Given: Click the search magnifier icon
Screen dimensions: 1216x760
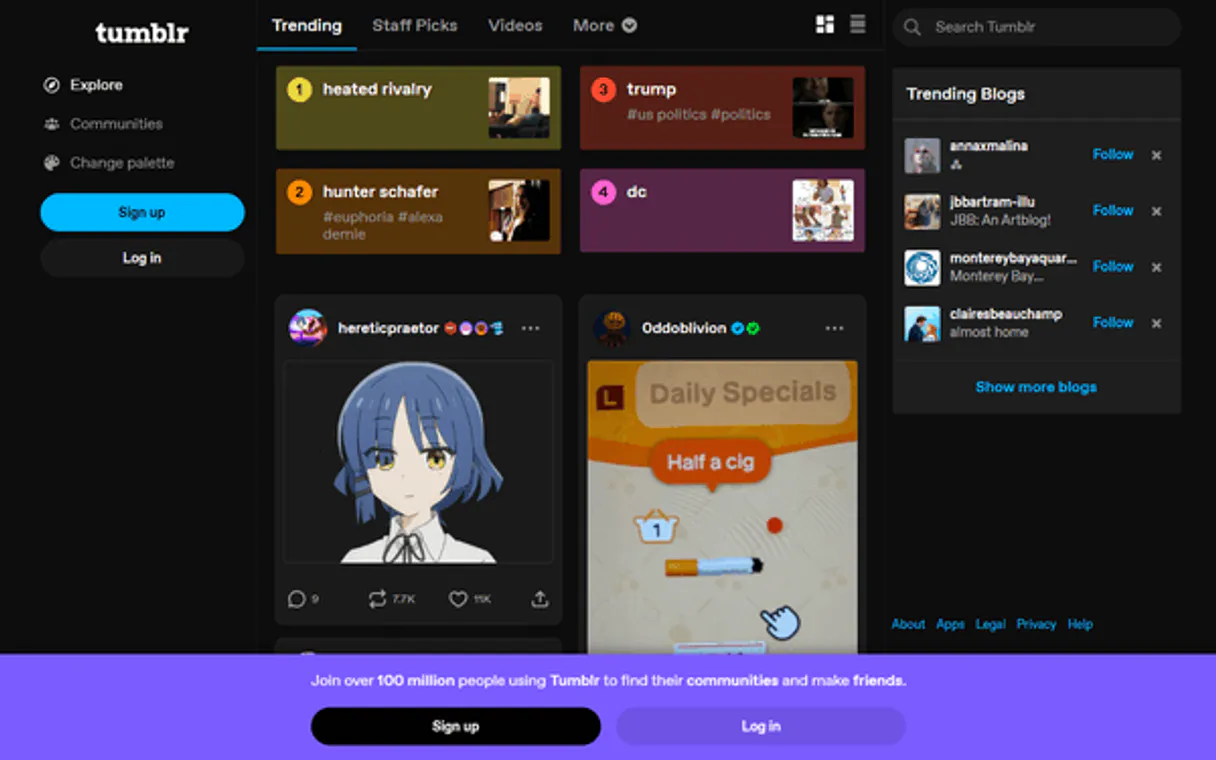Looking at the screenshot, I should (912, 27).
